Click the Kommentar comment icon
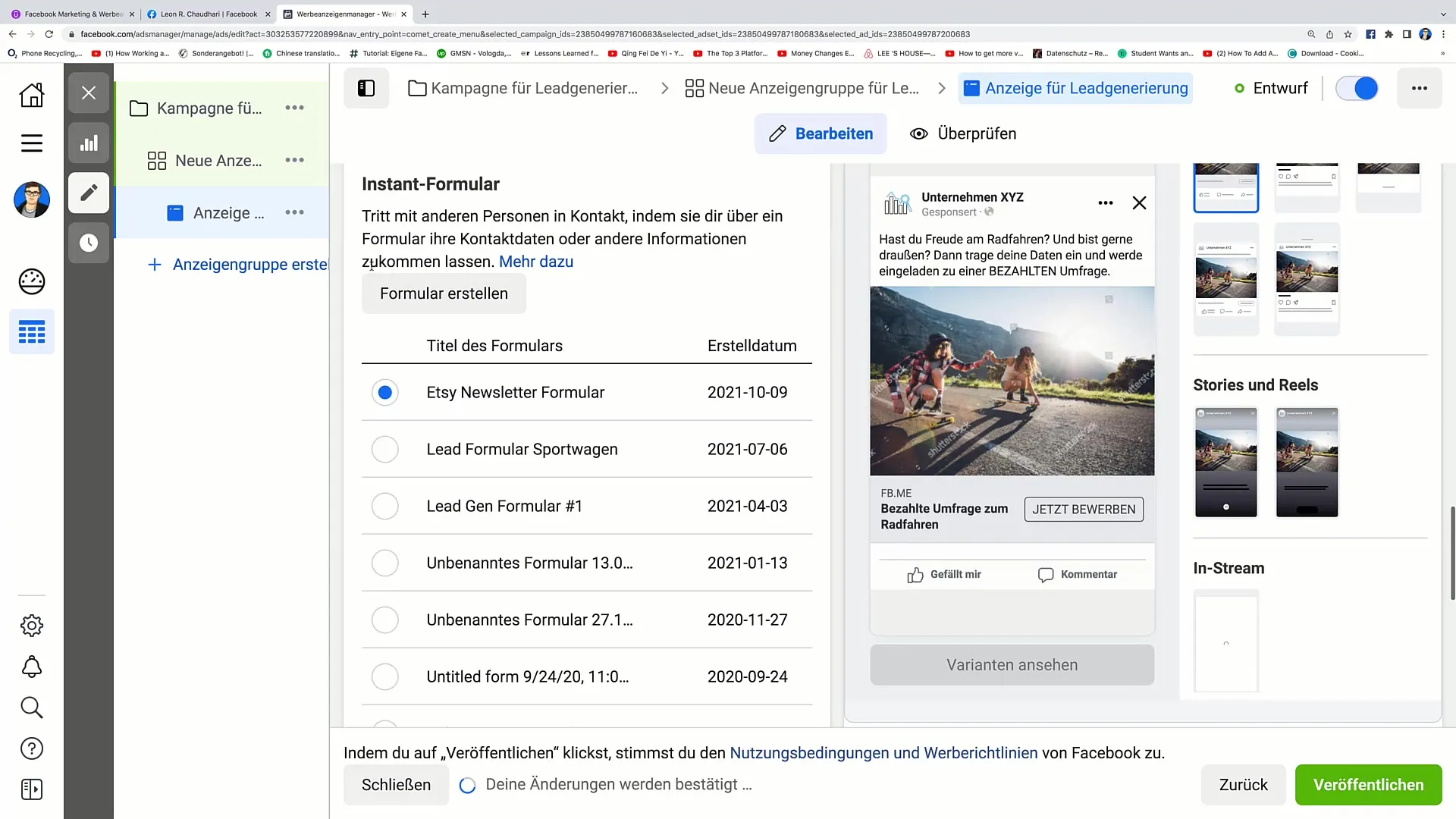The width and height of the screenshot is (1456, 819). point(1046,575)
